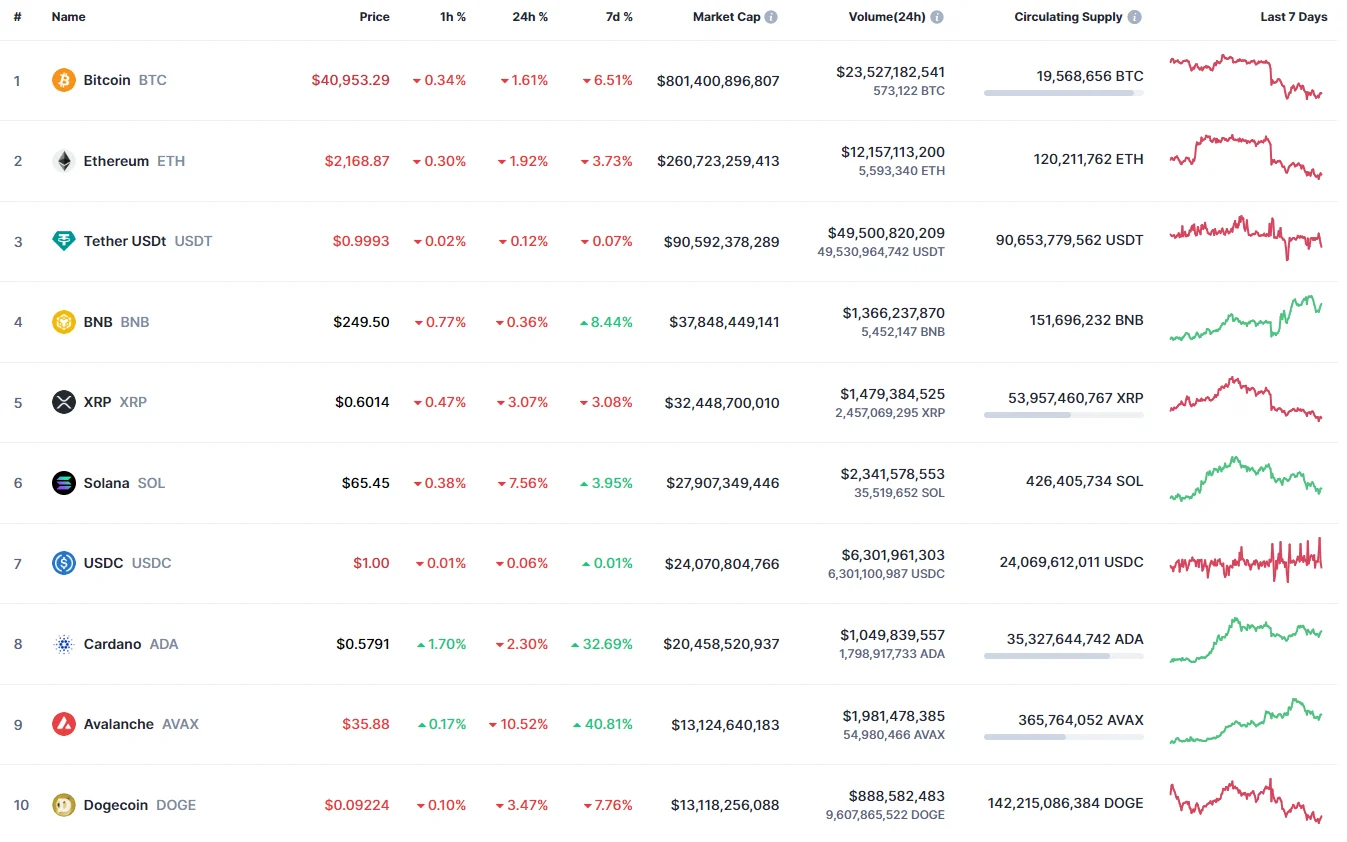Sort by the 24h % column header
Image resolution: width=1347 pixels, height=842 pixels.
point(531,17)
